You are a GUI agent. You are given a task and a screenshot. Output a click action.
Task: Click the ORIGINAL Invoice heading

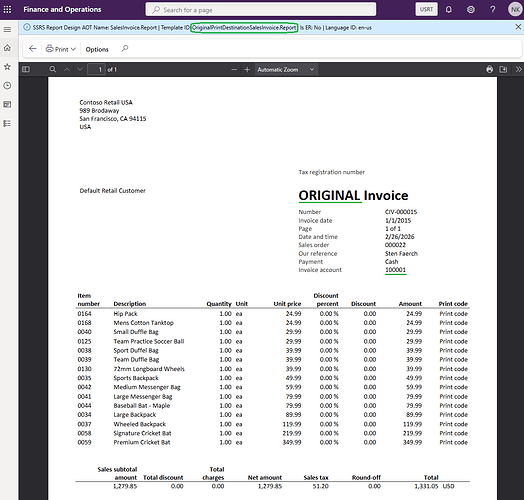[353, 196]
